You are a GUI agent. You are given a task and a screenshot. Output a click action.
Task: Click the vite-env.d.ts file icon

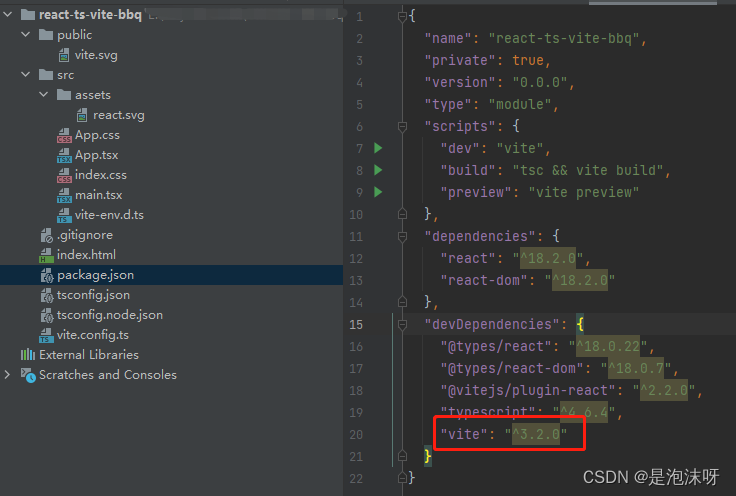click(x=64, y=215)
